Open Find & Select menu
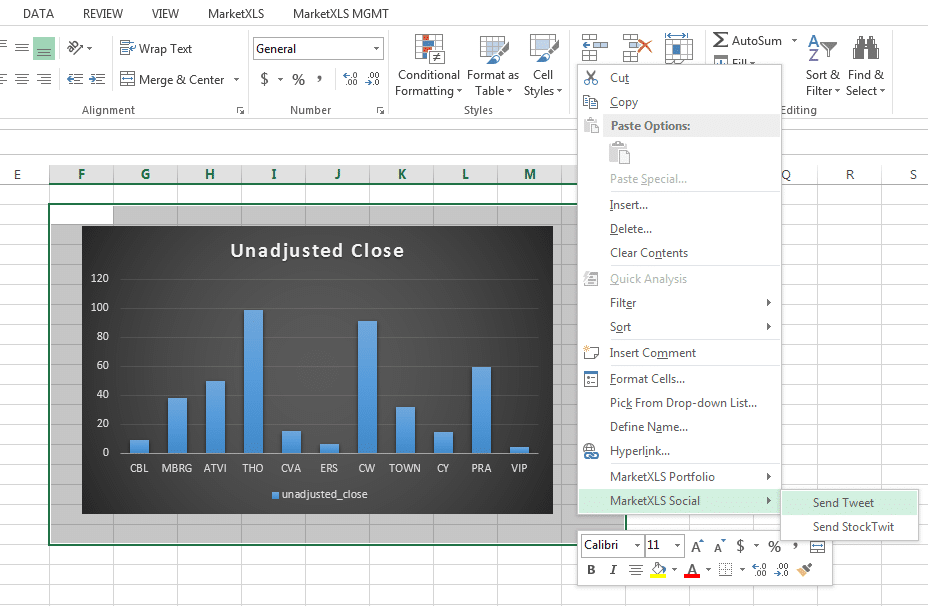 coord(865,66)
